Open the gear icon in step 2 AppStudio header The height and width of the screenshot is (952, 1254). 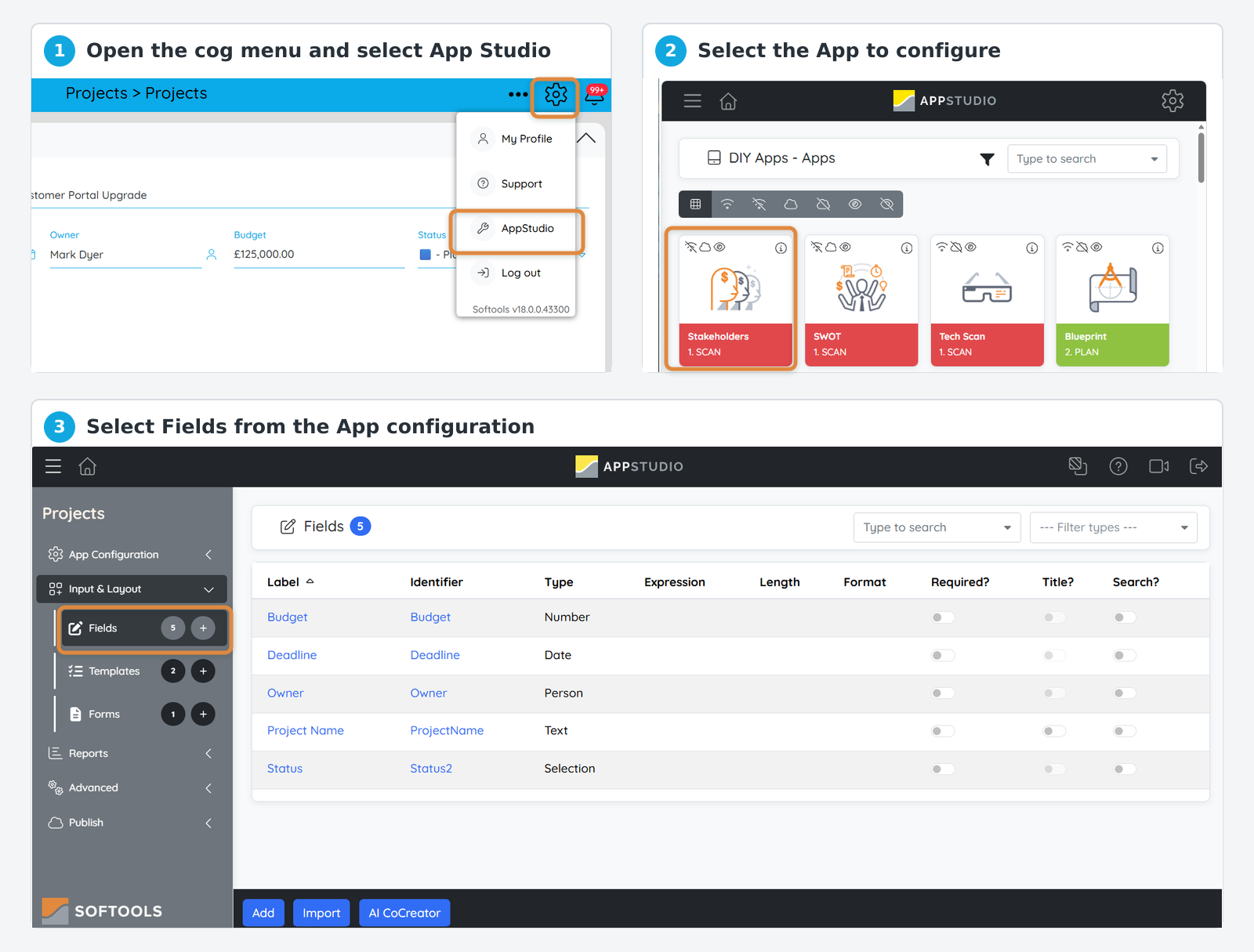[1172, 100]
